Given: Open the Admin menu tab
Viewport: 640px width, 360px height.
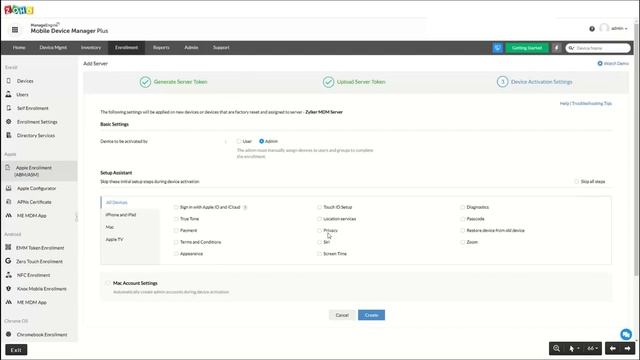Looking at the screenshot, I should click(191, 48).
